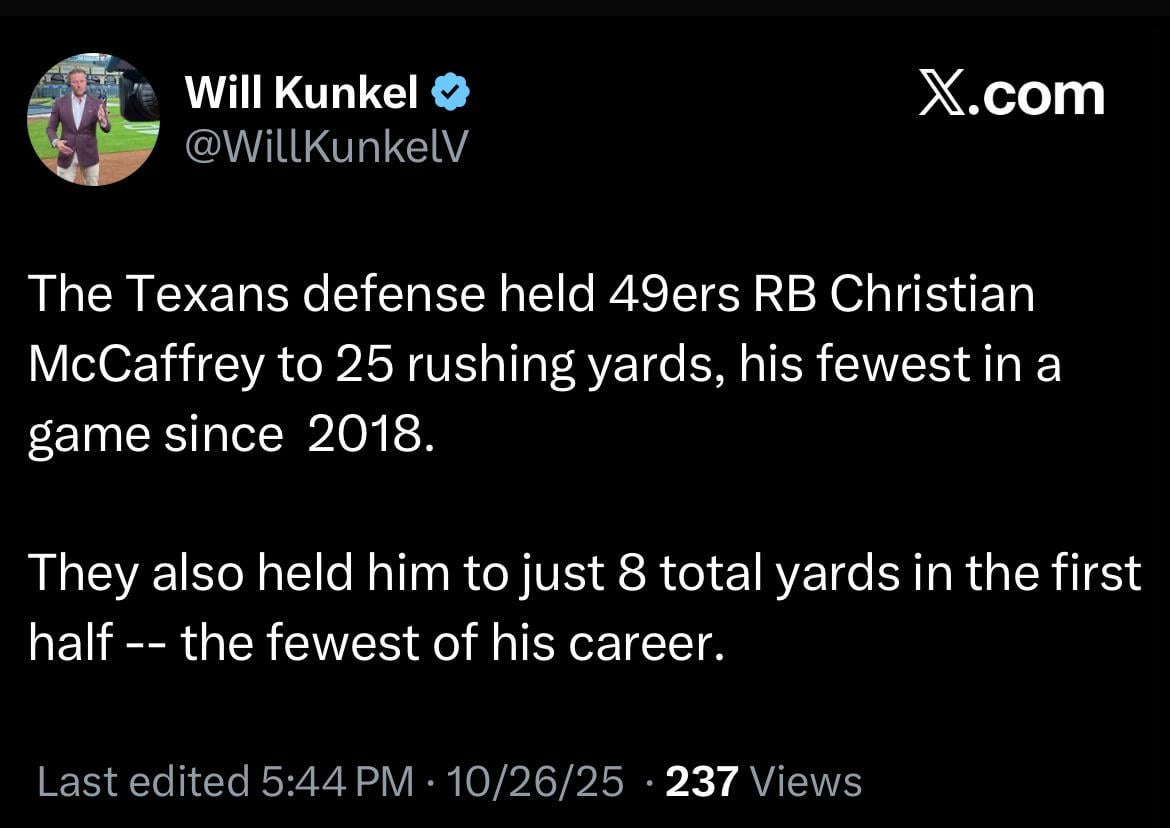
Task: Click the word "Christian" in the post
Action: click(x=932, y=297)
